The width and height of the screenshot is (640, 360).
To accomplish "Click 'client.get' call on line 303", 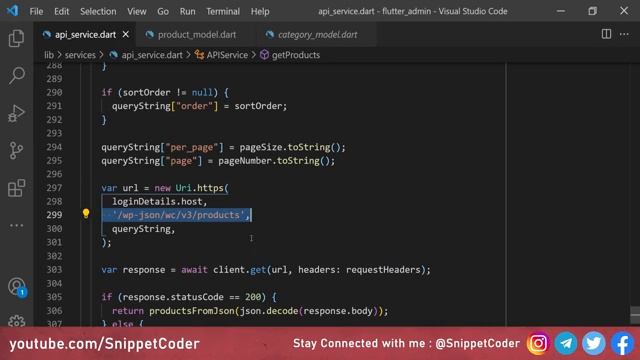I will point(240,270).
